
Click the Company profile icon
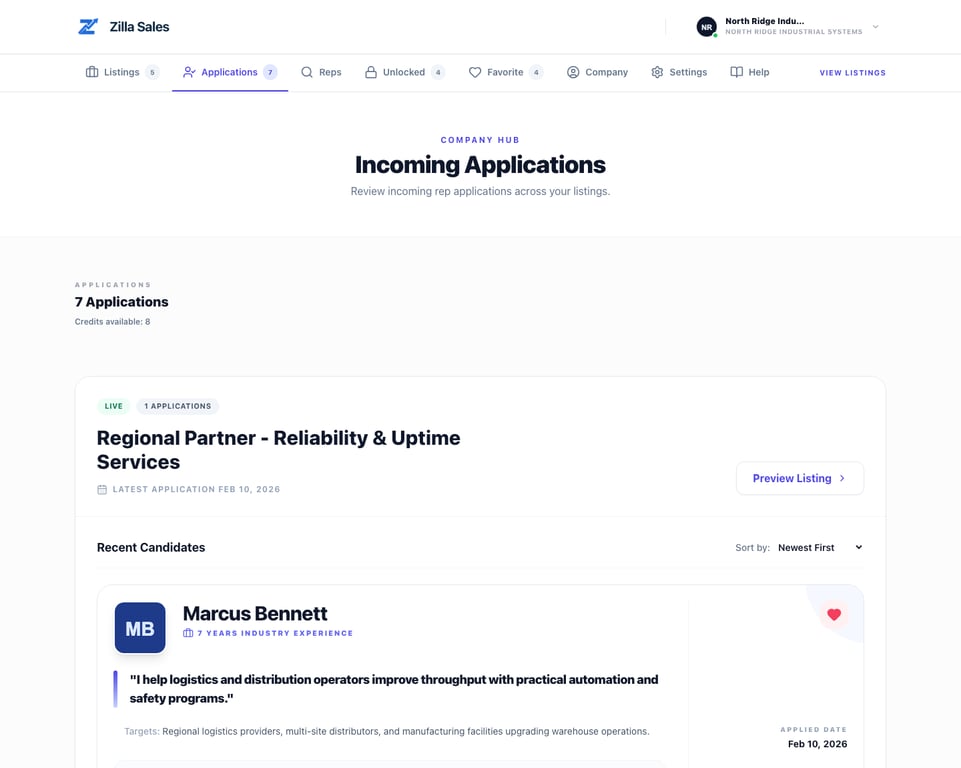click(573, 72)
